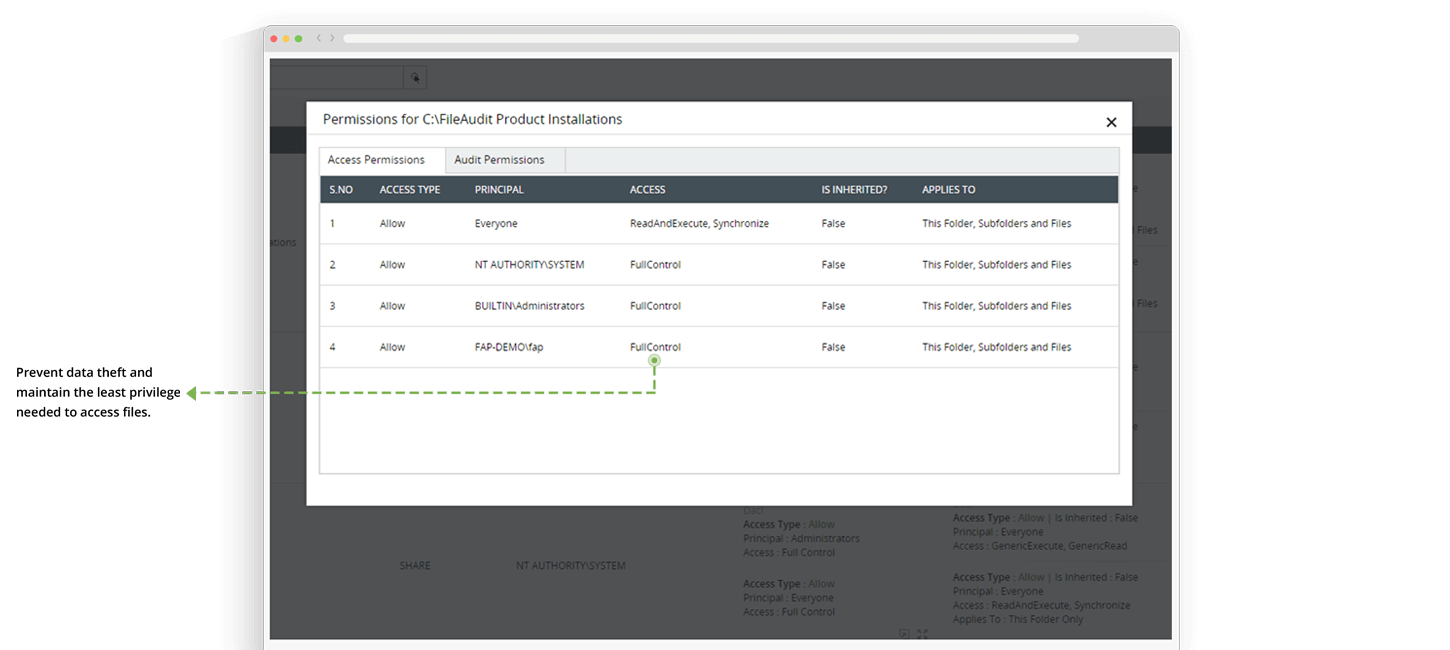Click FullControl in the BUILTIN\Administrators row
Screen dimensions: 1450x650
coord(655,306)
